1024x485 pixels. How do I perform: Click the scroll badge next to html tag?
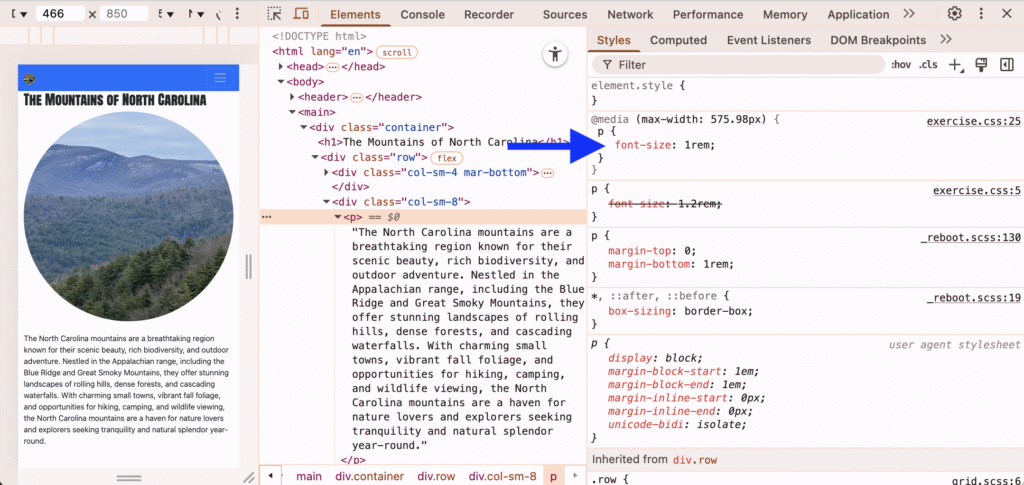point(396,52)
